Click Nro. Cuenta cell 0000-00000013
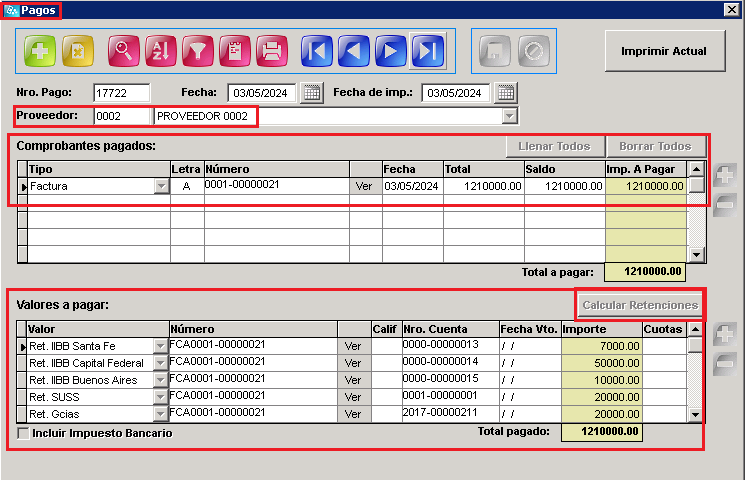This screenshot has height=480, width=745. [450, 346]
